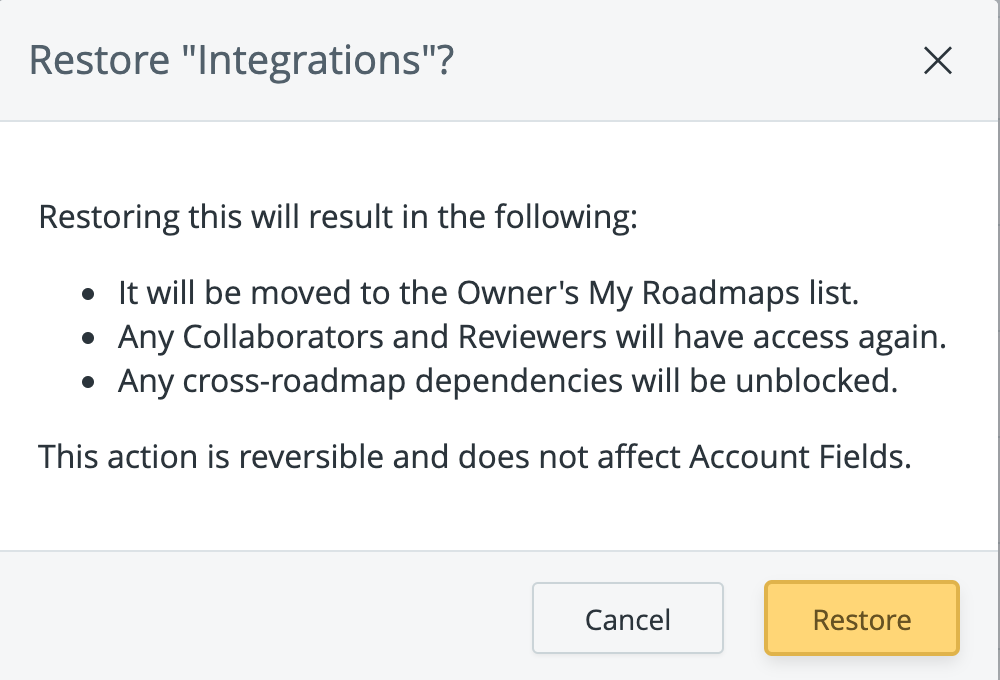Click the bullet dot before "Any Collaborators"

point(89,339)
